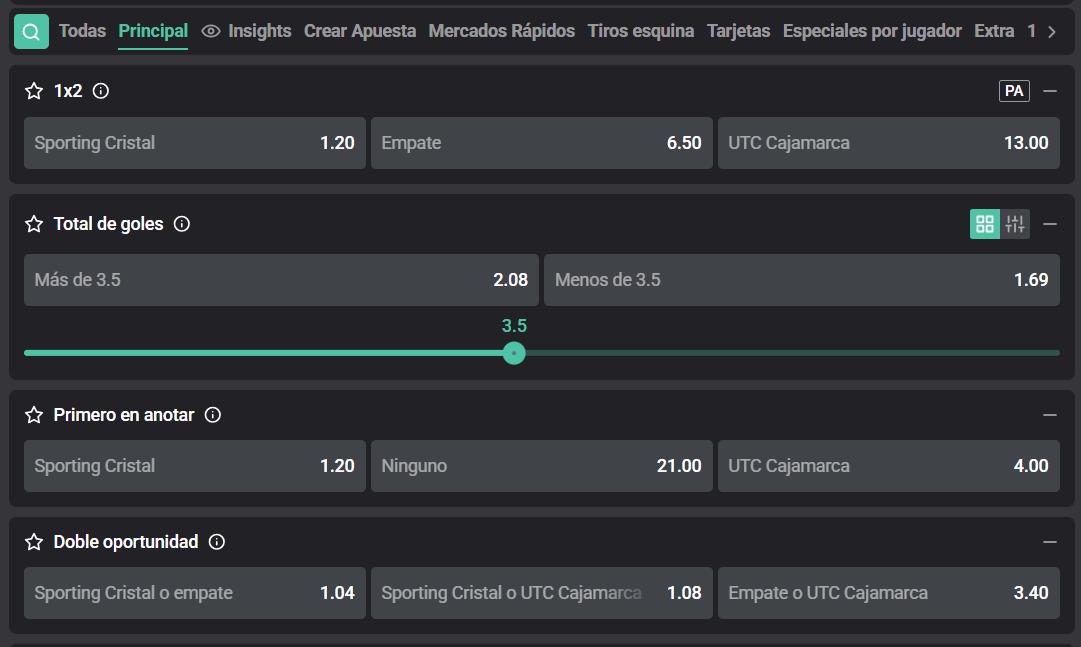Favorite the Total de goles star
The width and height of the screenshot is (1081, 647).
coord(34,224)
